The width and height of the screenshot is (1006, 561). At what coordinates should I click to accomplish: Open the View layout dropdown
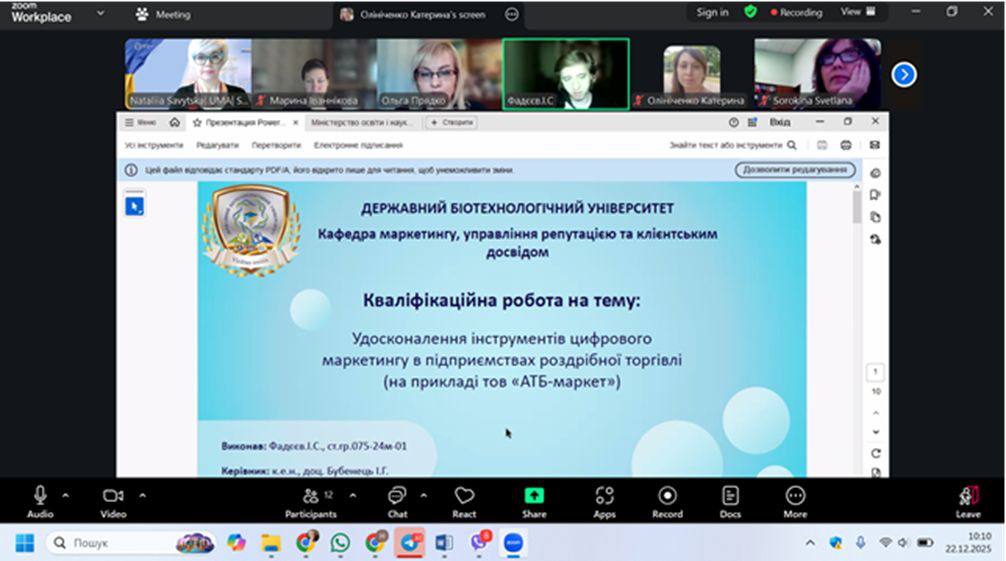pyautogui.click(x=857, y=12)
